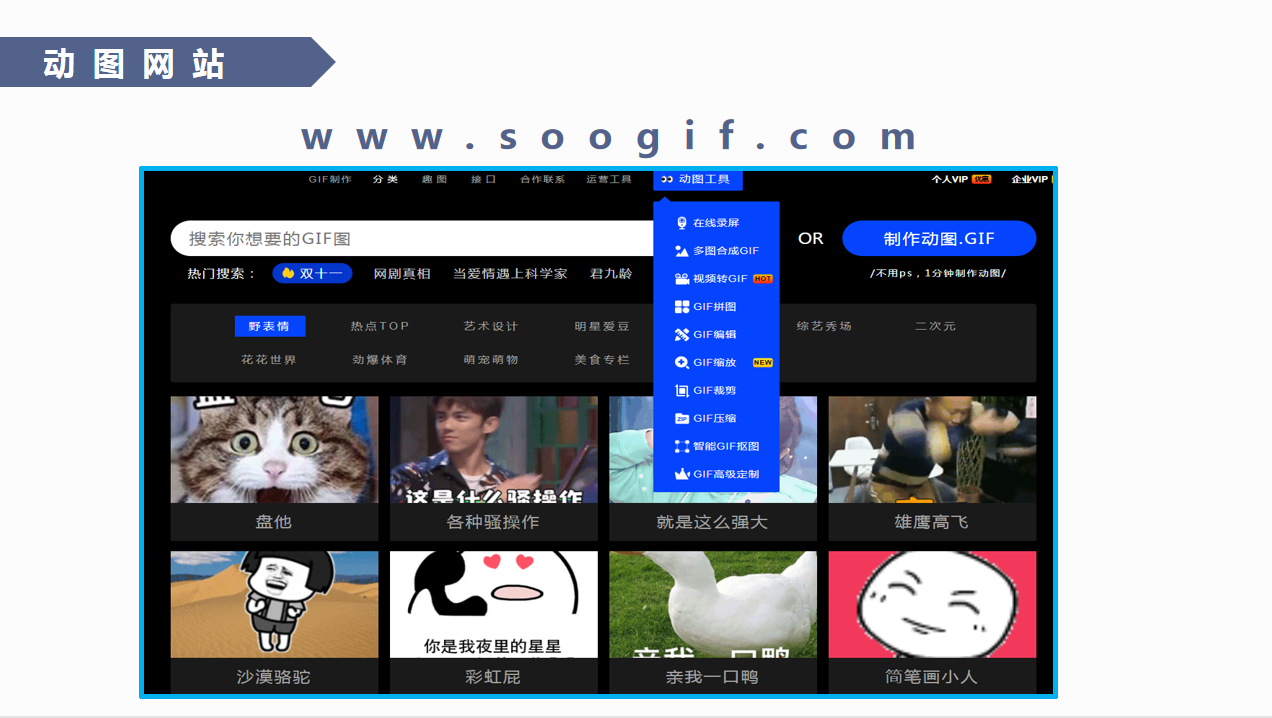Open the GIF压缩 compression tool
The width and height of the screenshot is (1272, 718).
[x=710, y=418]
